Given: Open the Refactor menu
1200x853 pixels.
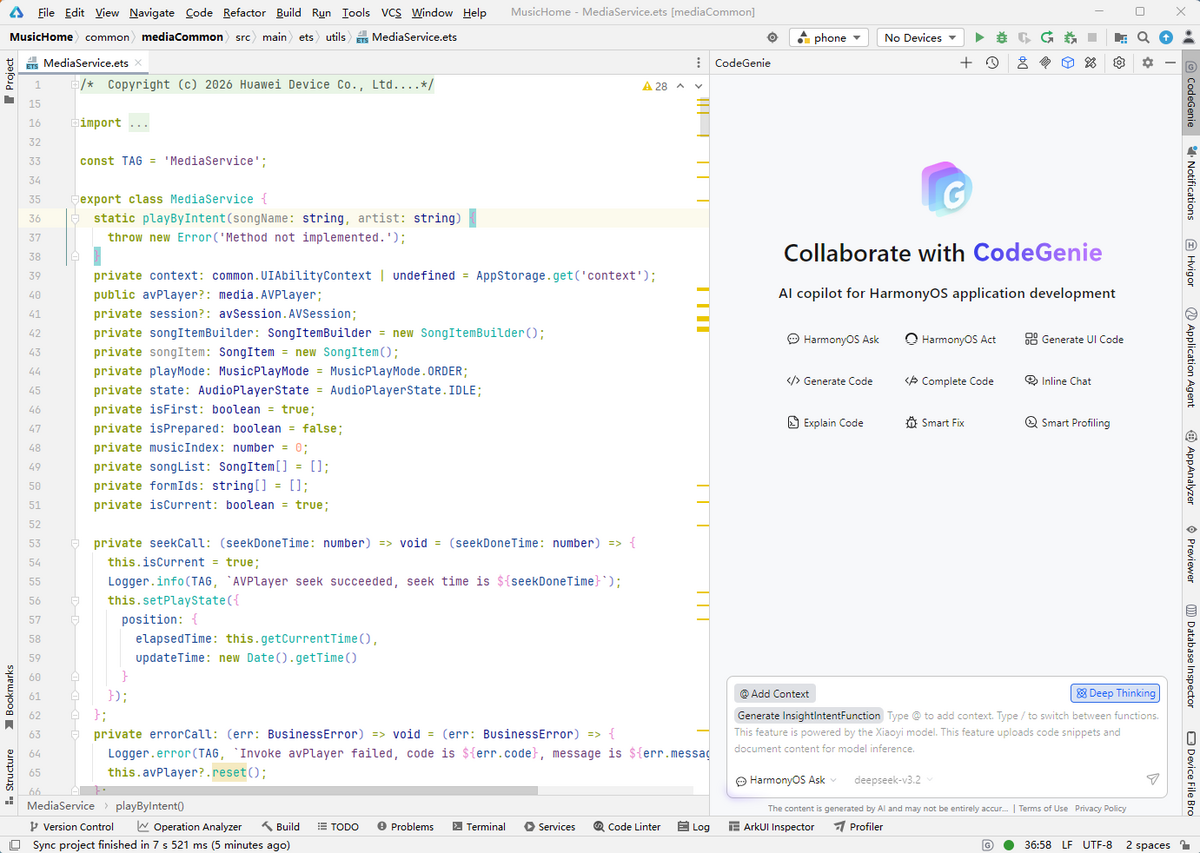Looking at the screenshot, I should (x=244, y=13).
